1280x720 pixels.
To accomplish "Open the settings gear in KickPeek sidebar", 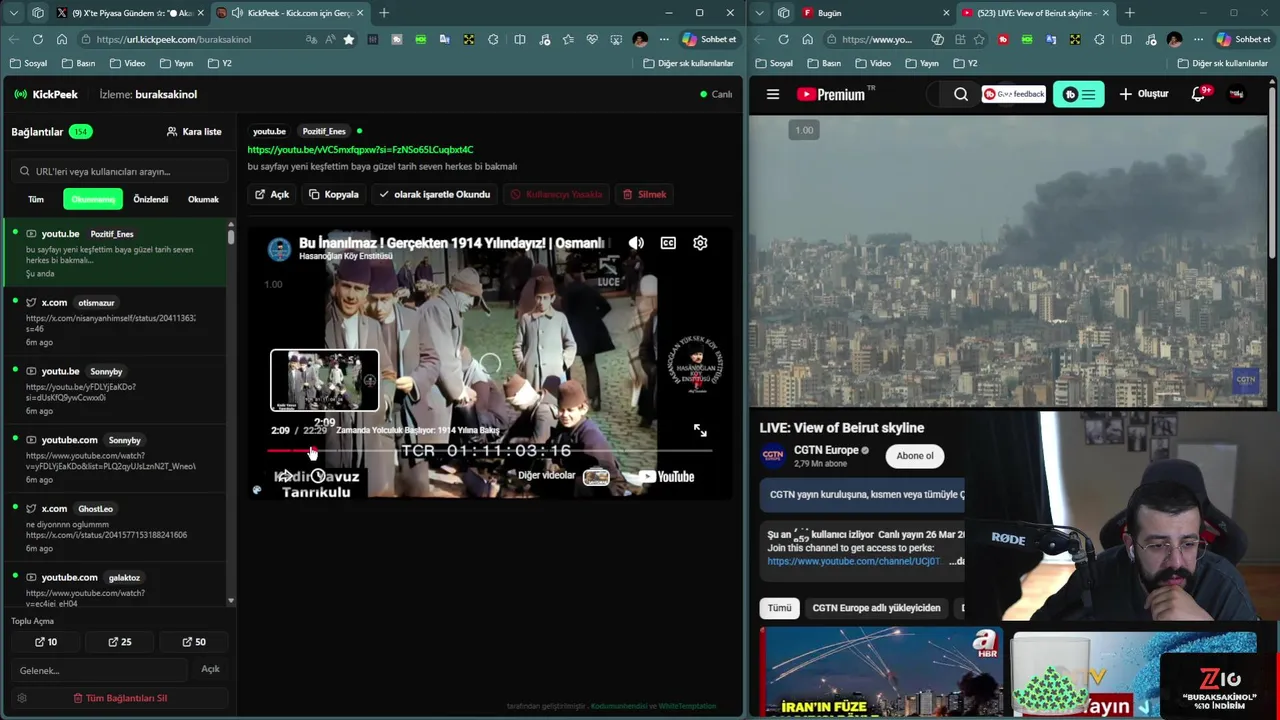I will point(22,698).
